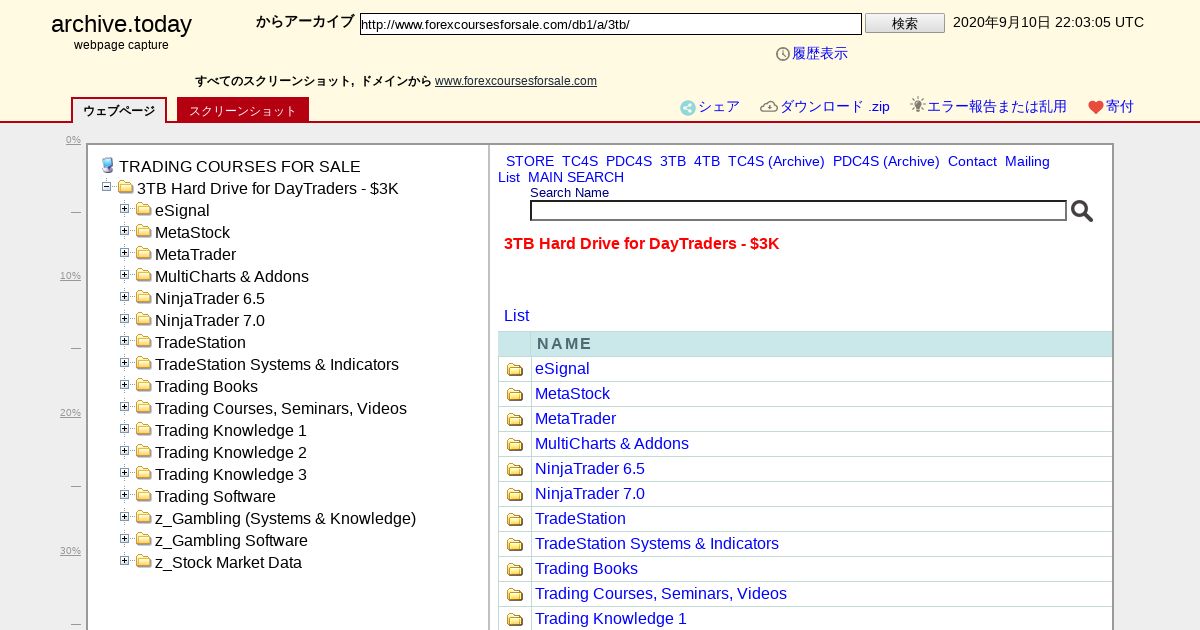This screenshot has height=630, width=1200.
Task: Click the NinjaTrader 7.0 table folder icon
Action: [515, 494]
